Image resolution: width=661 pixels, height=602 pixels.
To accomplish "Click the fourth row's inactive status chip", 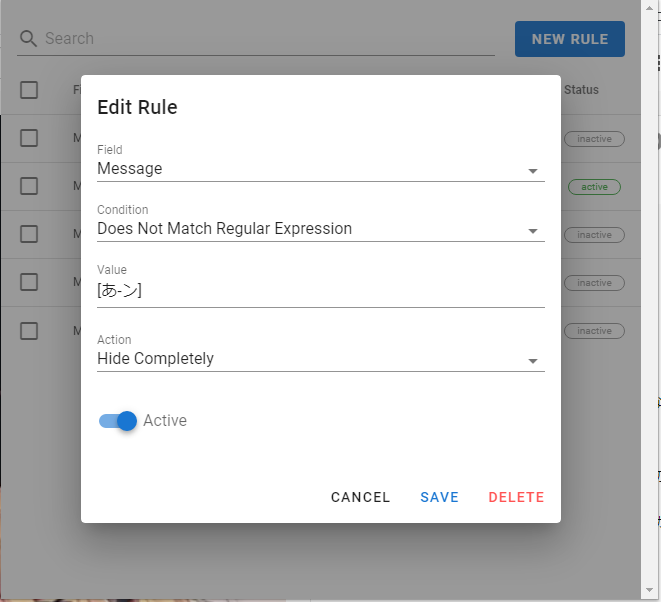I will 594,283.
